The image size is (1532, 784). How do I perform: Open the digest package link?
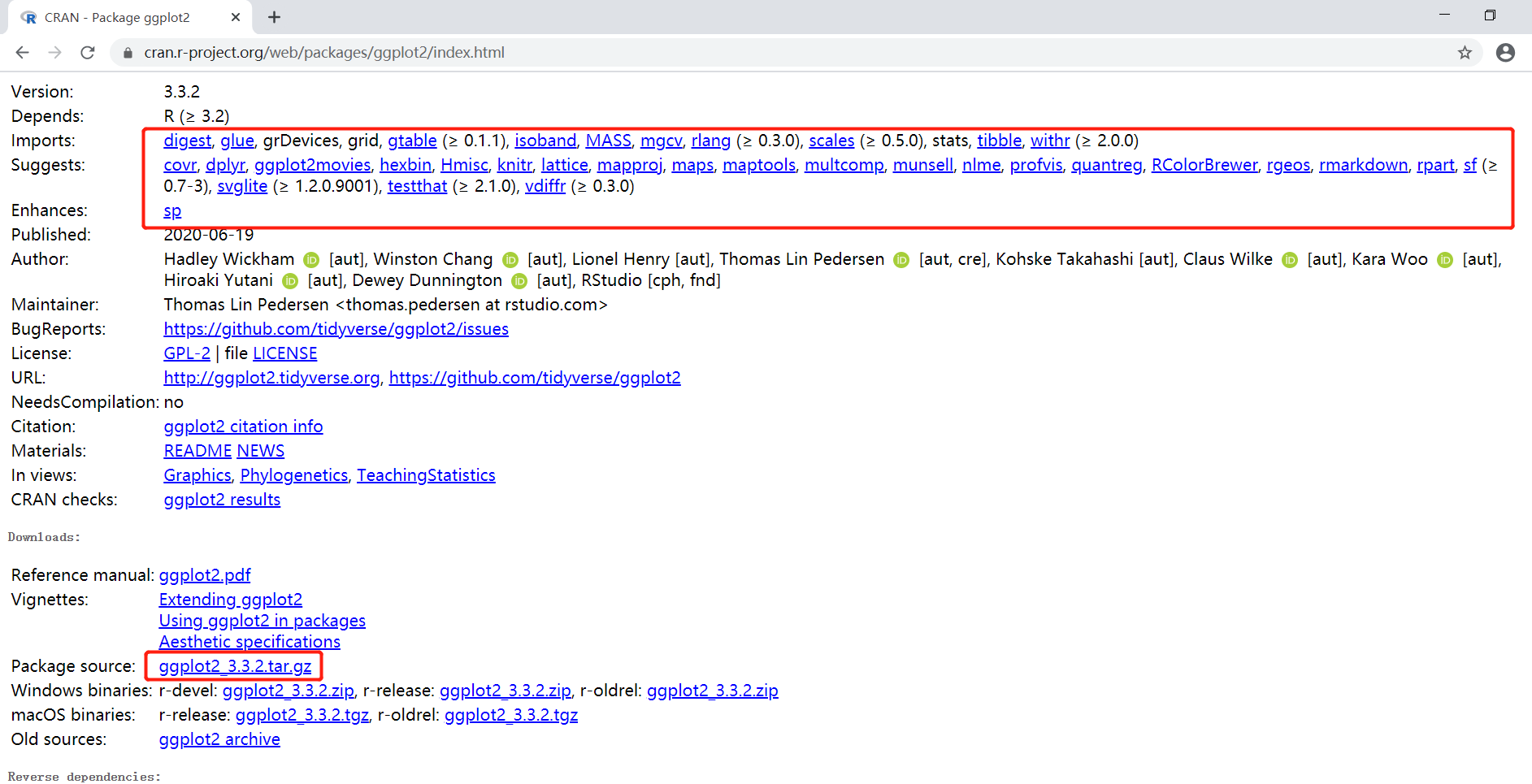click(188, 141)
